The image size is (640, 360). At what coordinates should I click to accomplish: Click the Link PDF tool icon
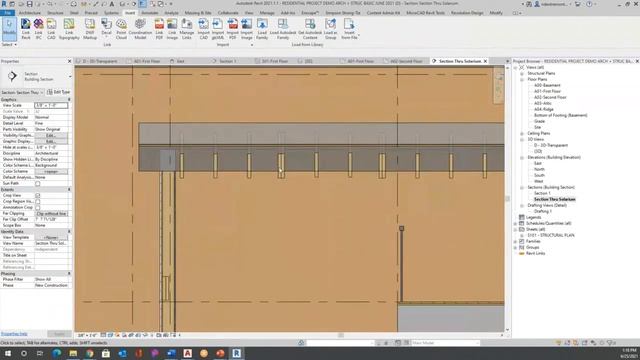[159, 24]
